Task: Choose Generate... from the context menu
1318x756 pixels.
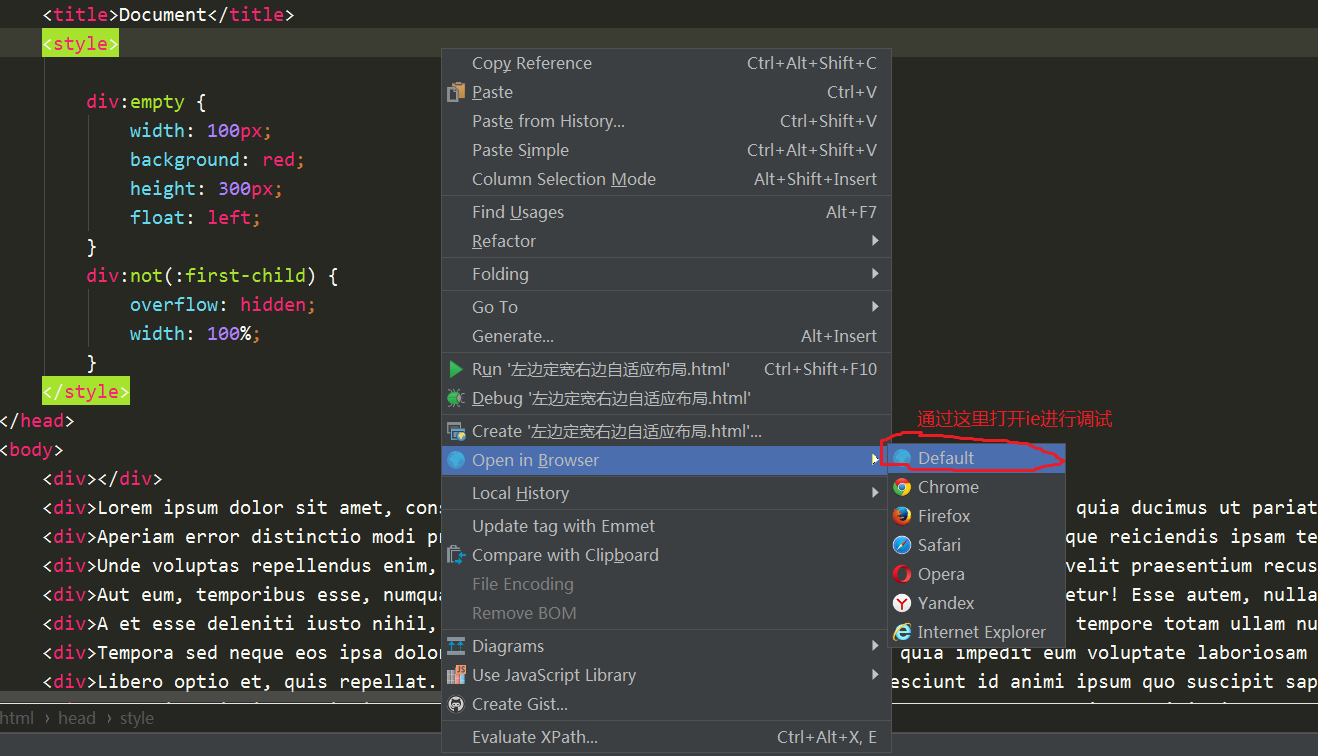Action: pyautogui.click(x=666, y=336)
